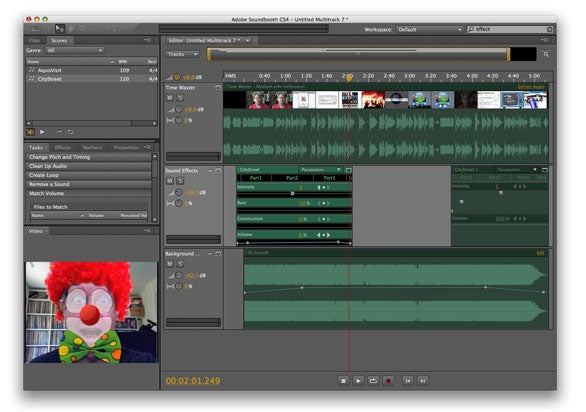
Task: Open the Genre All dropdown
Action: (75, 50)
